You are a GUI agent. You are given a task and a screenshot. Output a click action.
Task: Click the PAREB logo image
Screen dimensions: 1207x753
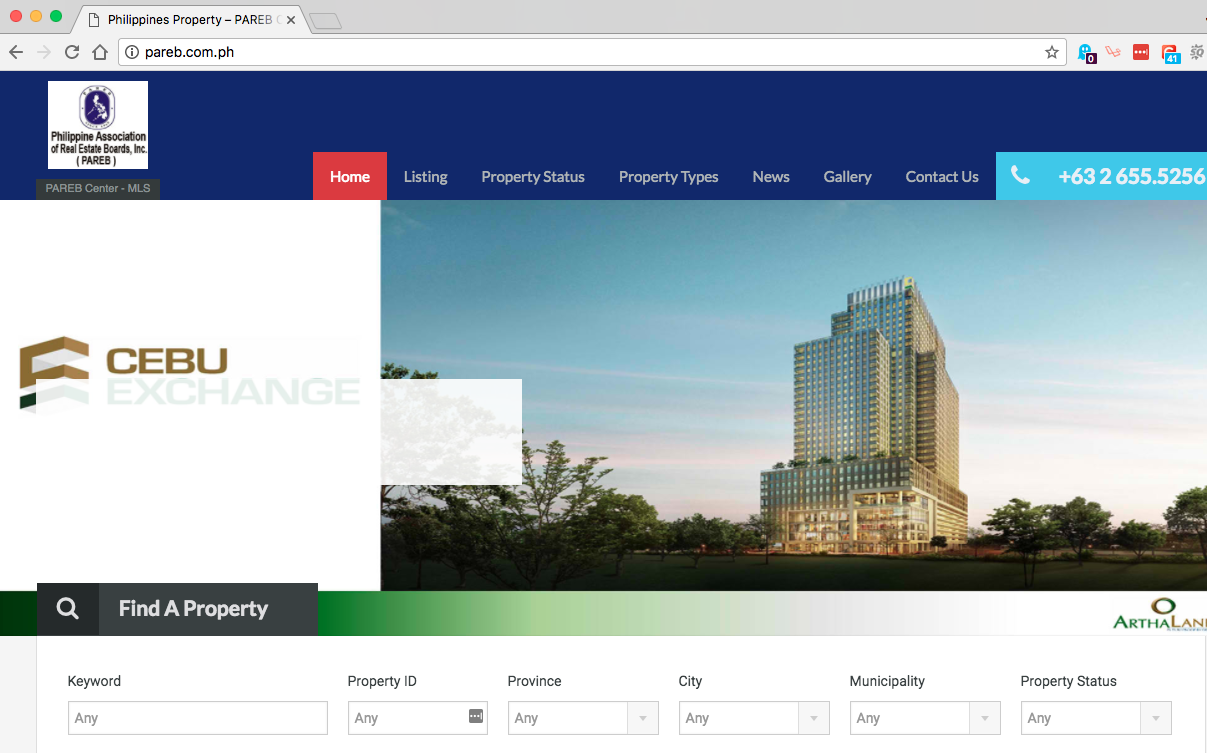[98, 125]
